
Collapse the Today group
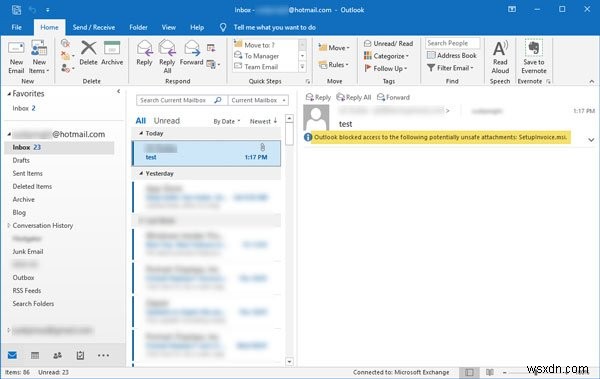click(x=141, y=133)
